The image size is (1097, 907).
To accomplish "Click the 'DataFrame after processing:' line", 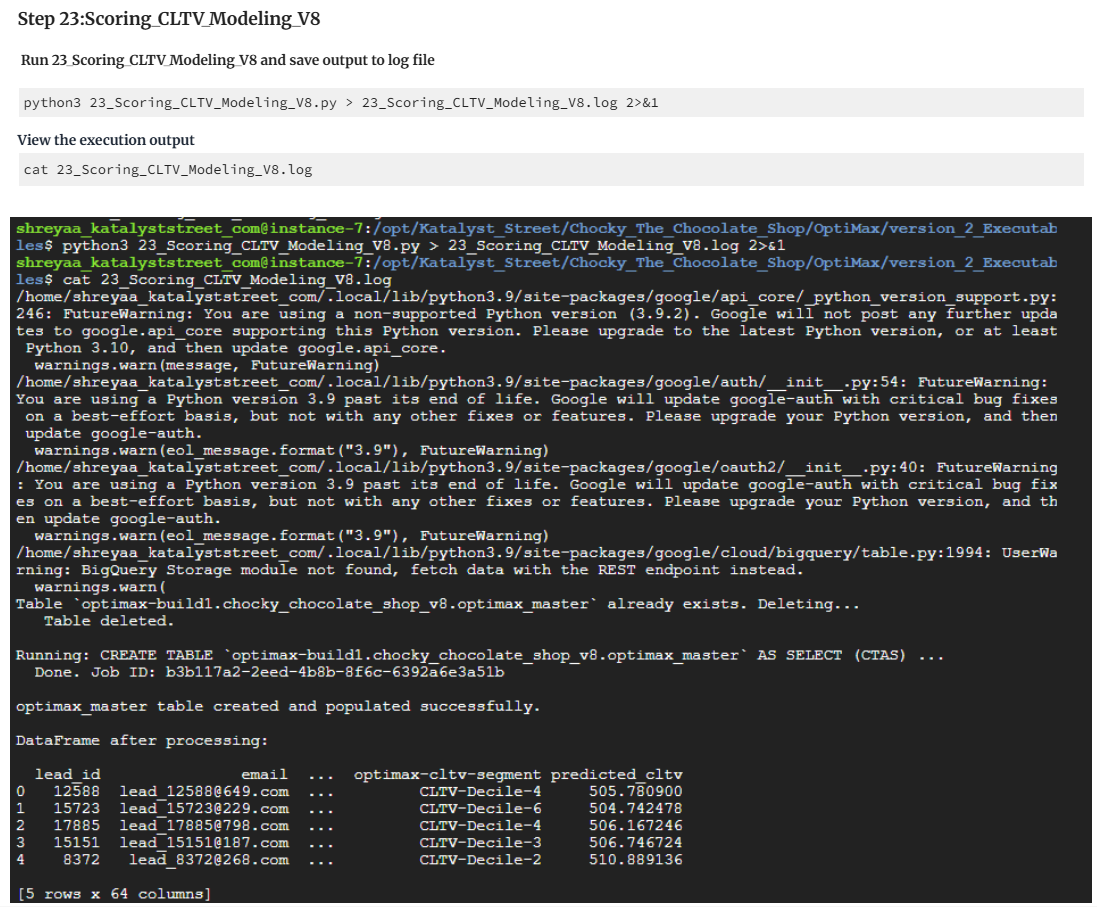I will [x=142, y=740].
